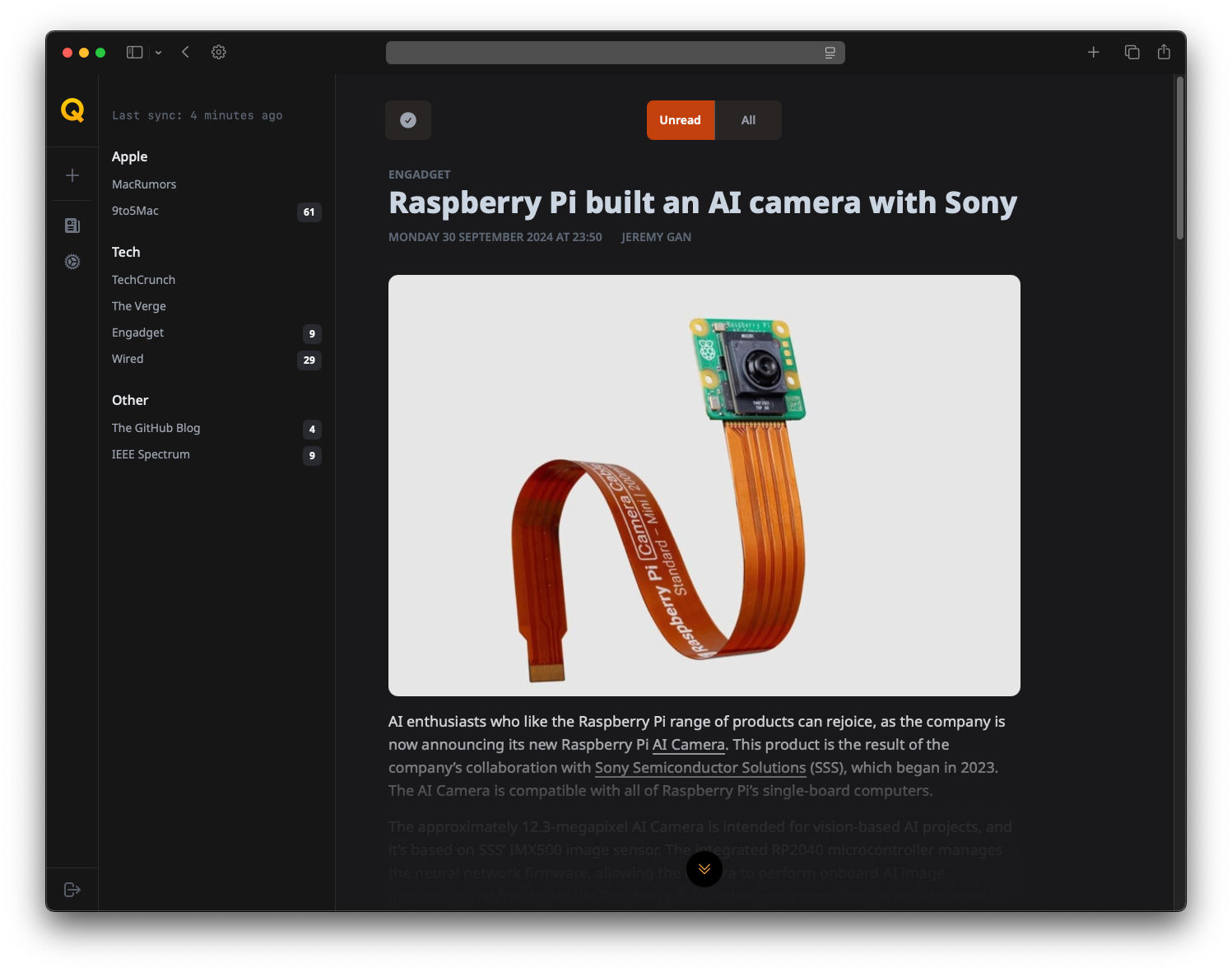Click the page vertical scrollbar
Image resolution: width=1232 pixels, height=972 pixels.
pyautogui.click(x=1180, y=158)
